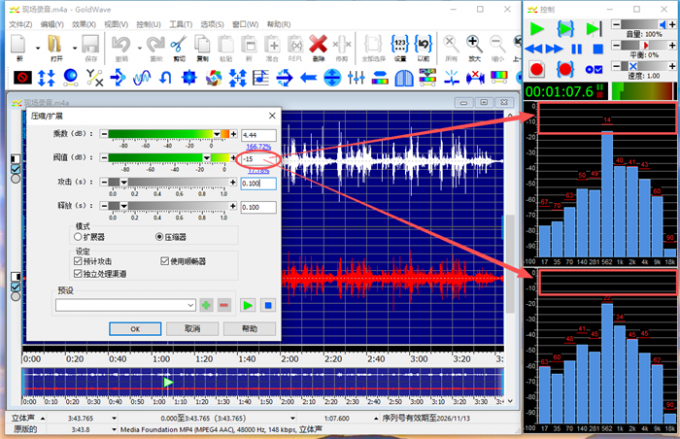Click the OK button in compressor dialog
The width and height of the screenshot is (680, 439).
click(x=135, y=328)
